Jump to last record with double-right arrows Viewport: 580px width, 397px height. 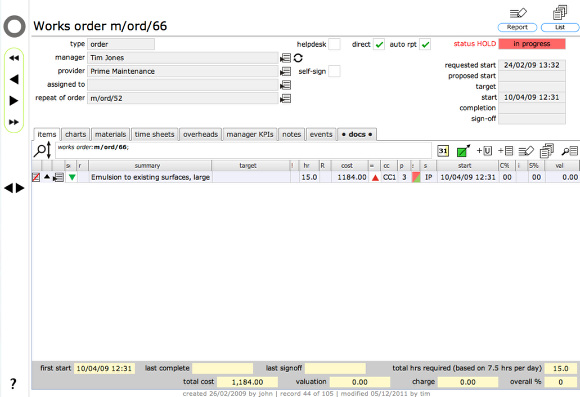coord(14,122)
